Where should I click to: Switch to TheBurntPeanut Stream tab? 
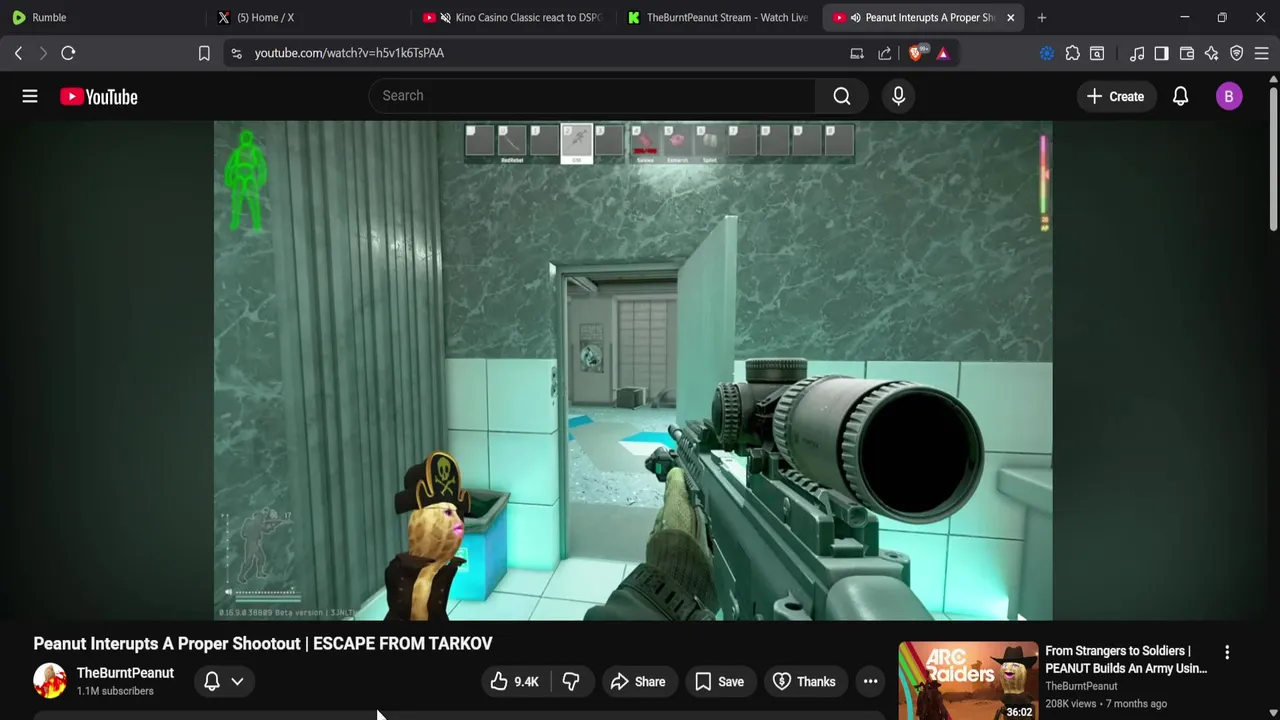(x=719, y=17)
